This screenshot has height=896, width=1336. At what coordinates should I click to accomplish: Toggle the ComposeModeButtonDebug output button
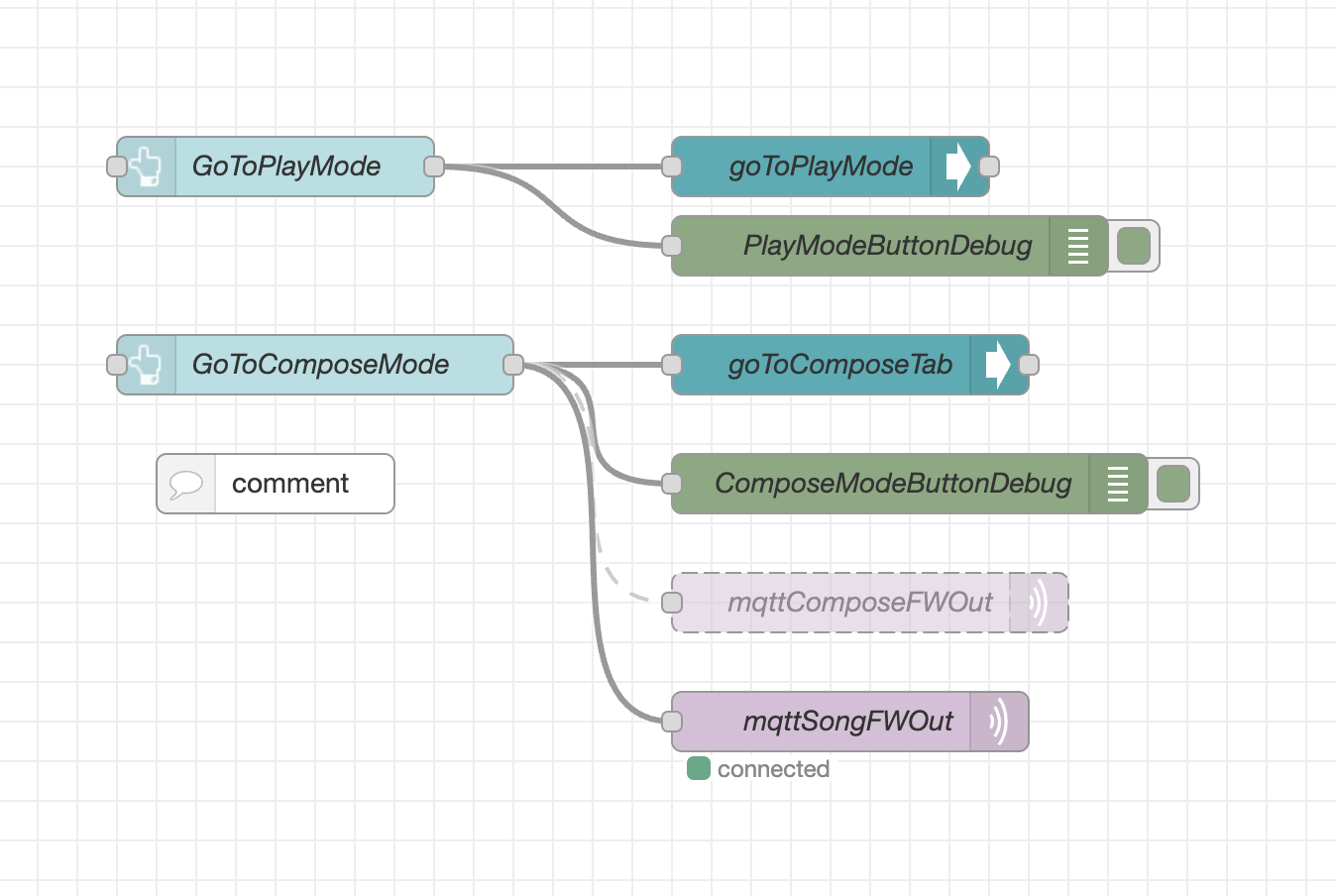click(1173, 484)
